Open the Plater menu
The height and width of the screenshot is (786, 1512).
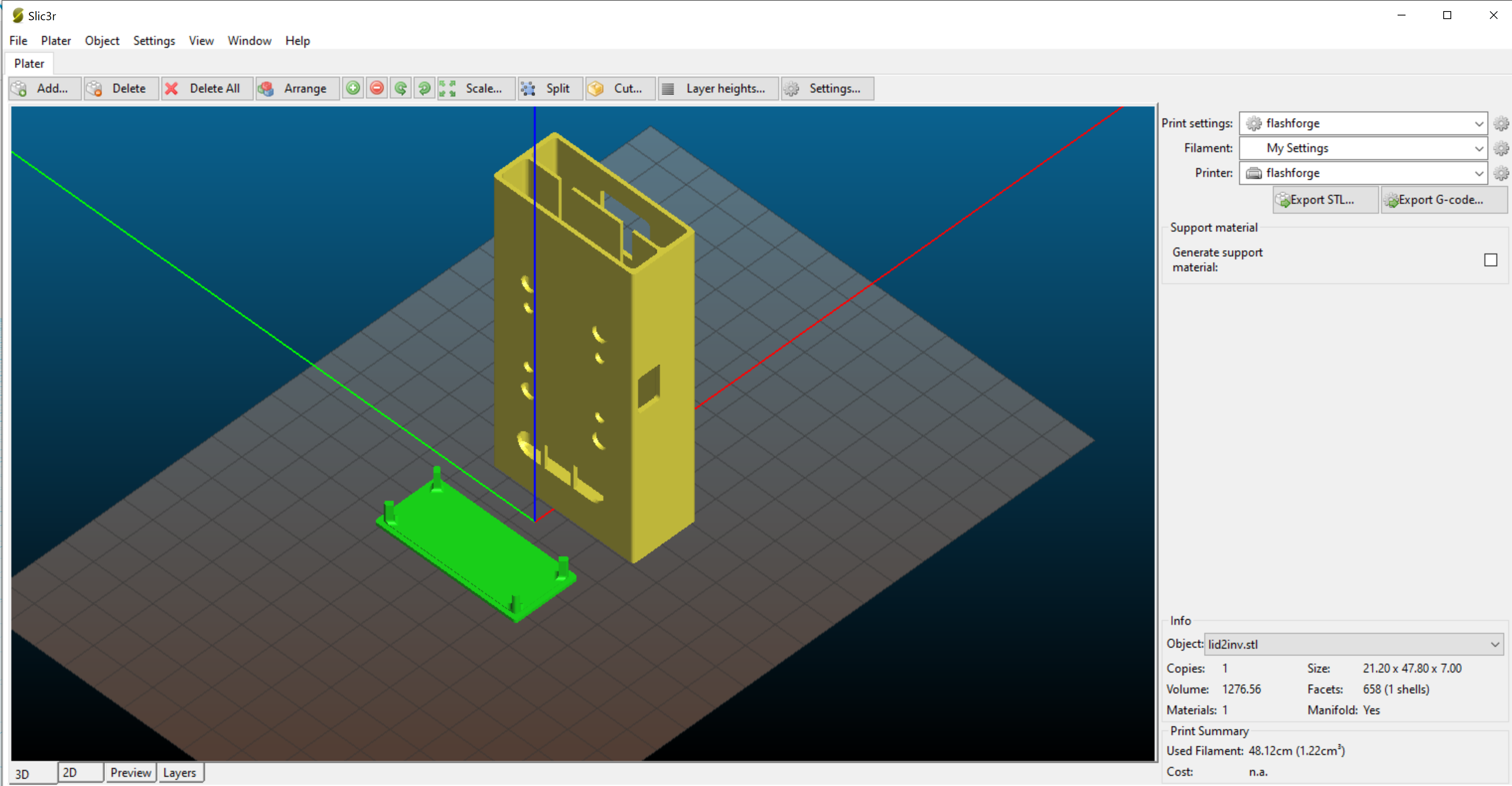(x=56, y=41)
